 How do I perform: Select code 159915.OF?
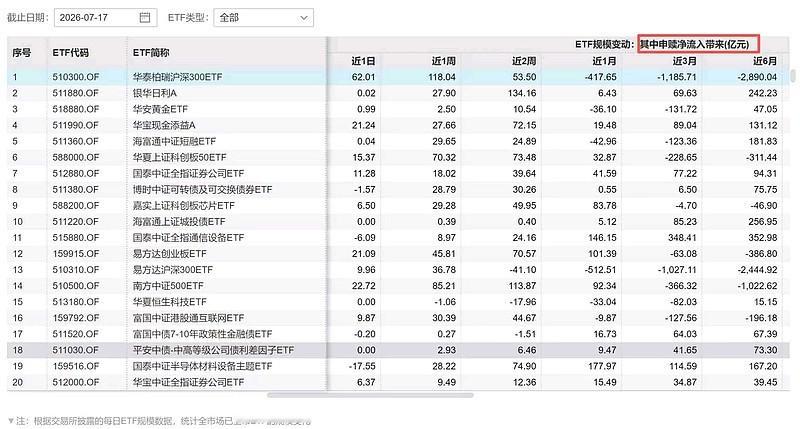pyautogui.click(x=76, y=254)
